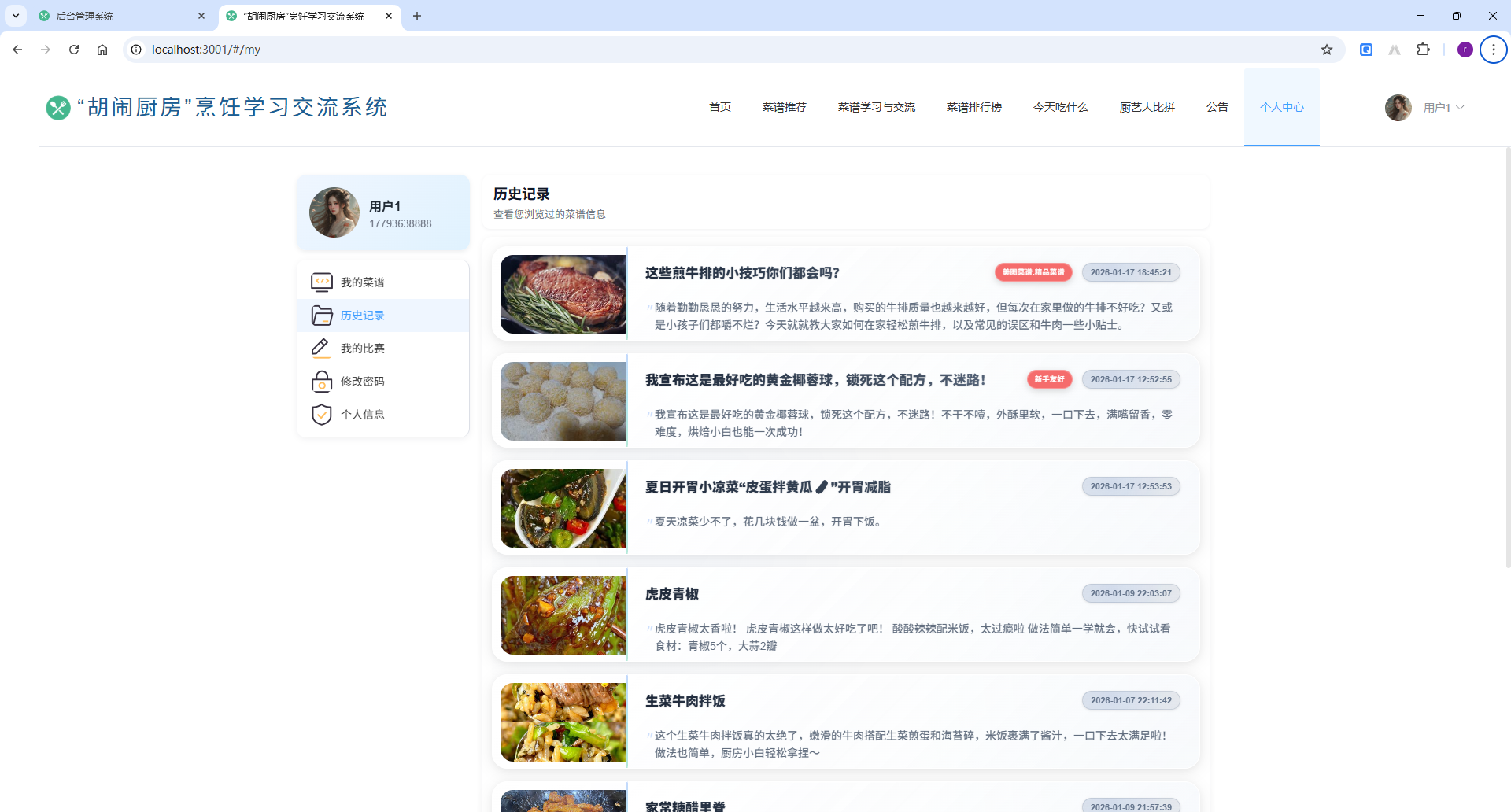
Task: Click the user avatar in the top navbar
Action: tap(1398, 108)
